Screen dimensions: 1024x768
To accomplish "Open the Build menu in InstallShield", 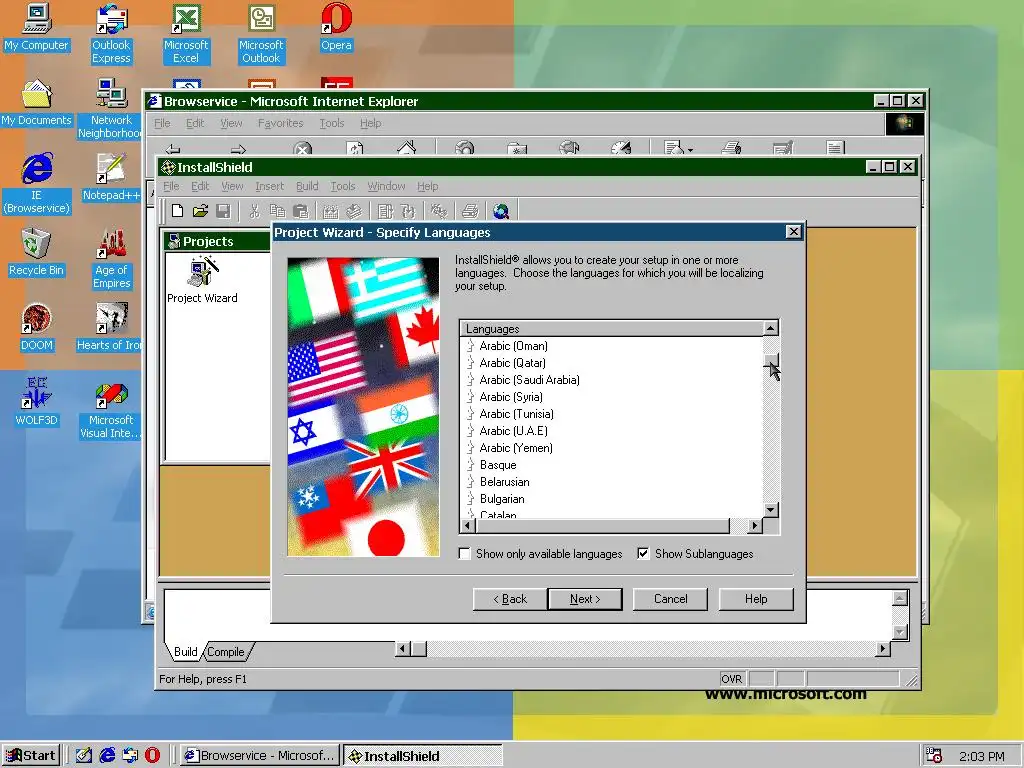I will (x=307, y=186).
